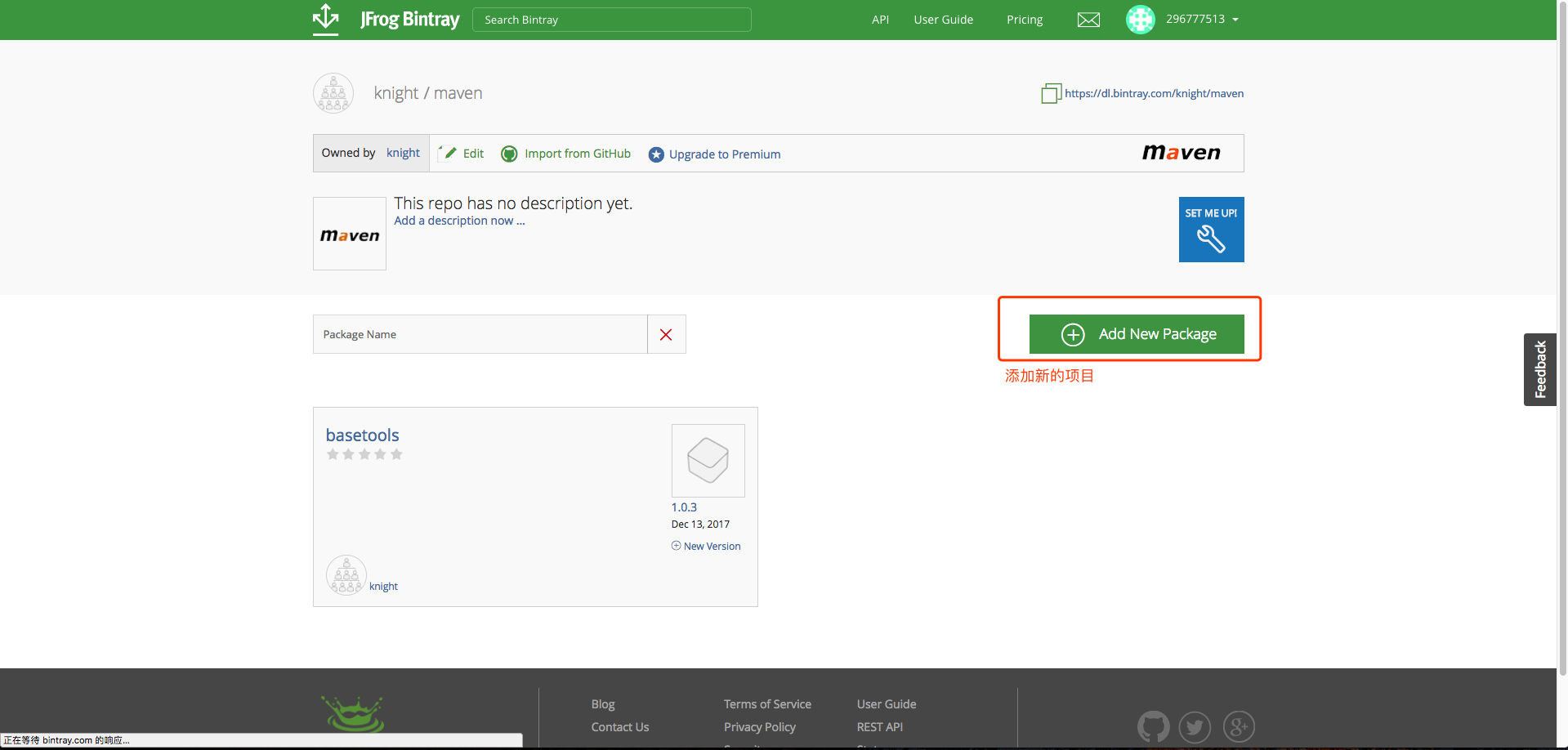Click 'Add a description now ...' link
The image size is (1568, 750).
tap(459, 221)
